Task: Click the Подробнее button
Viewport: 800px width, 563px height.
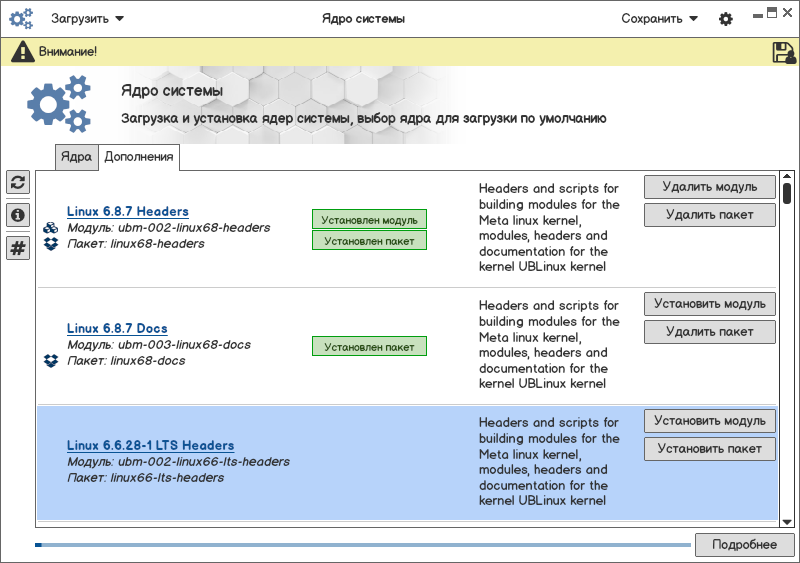Action: [x=744, y=544]
